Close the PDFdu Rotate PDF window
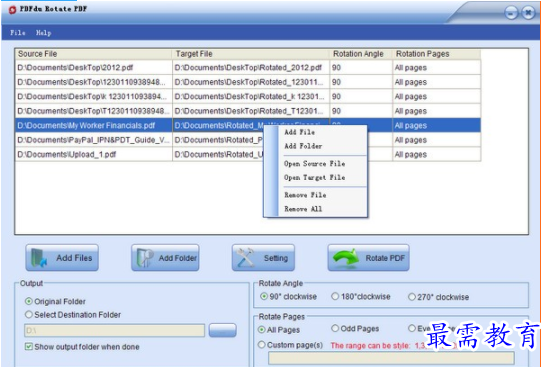The image size is (548, 367). coord(528,13)
